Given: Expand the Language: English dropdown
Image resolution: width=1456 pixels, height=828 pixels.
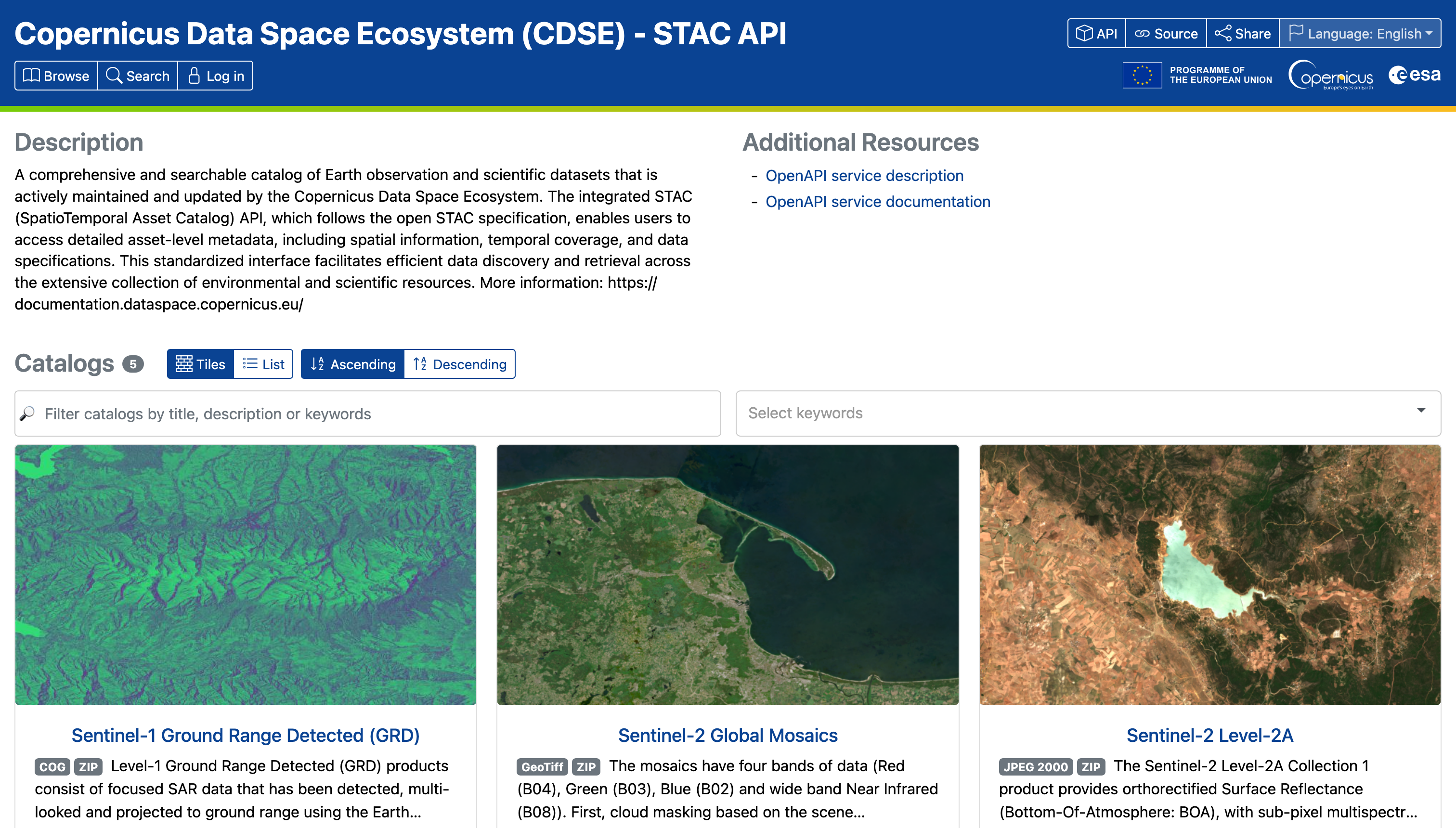Looking at the screenshot, I should [x=1361, y=34].
